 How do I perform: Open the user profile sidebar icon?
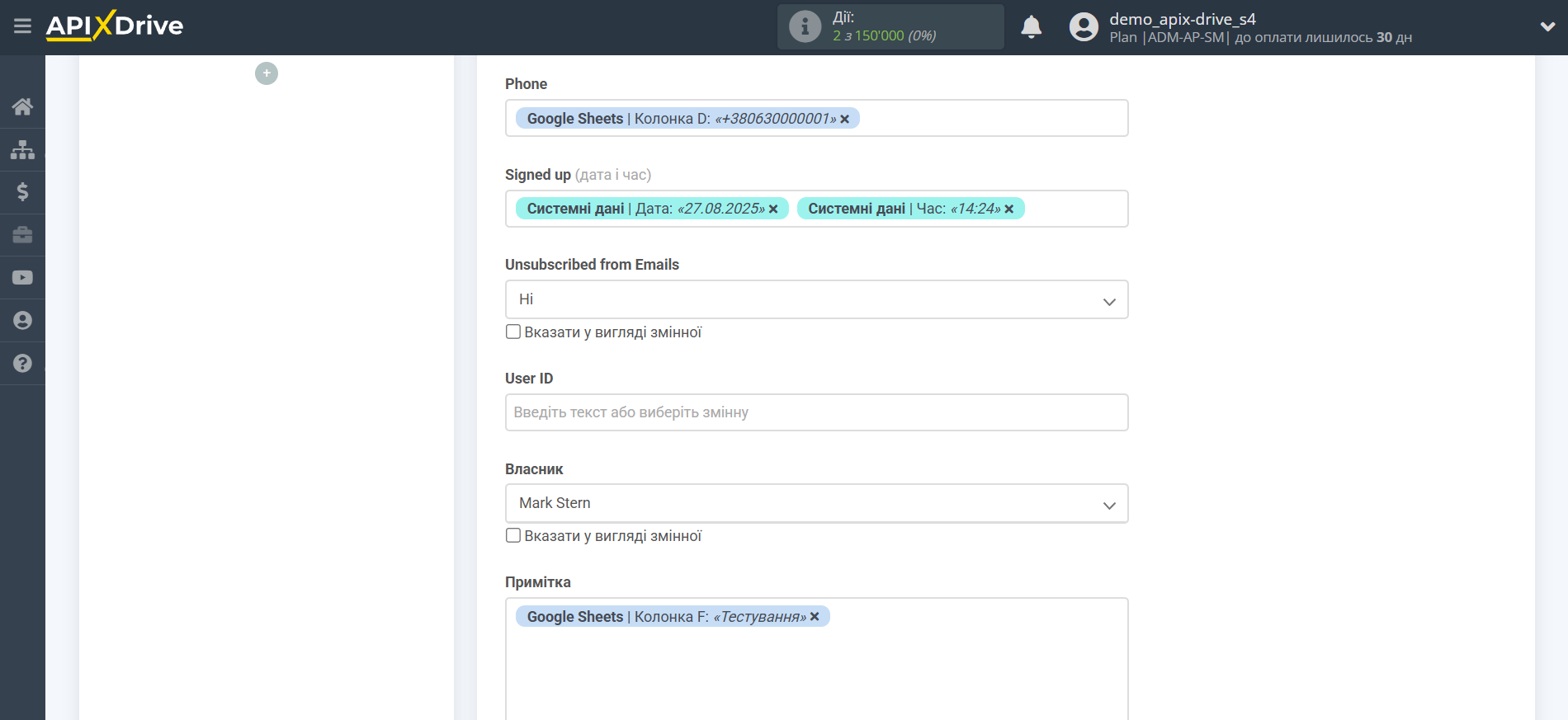22,321
